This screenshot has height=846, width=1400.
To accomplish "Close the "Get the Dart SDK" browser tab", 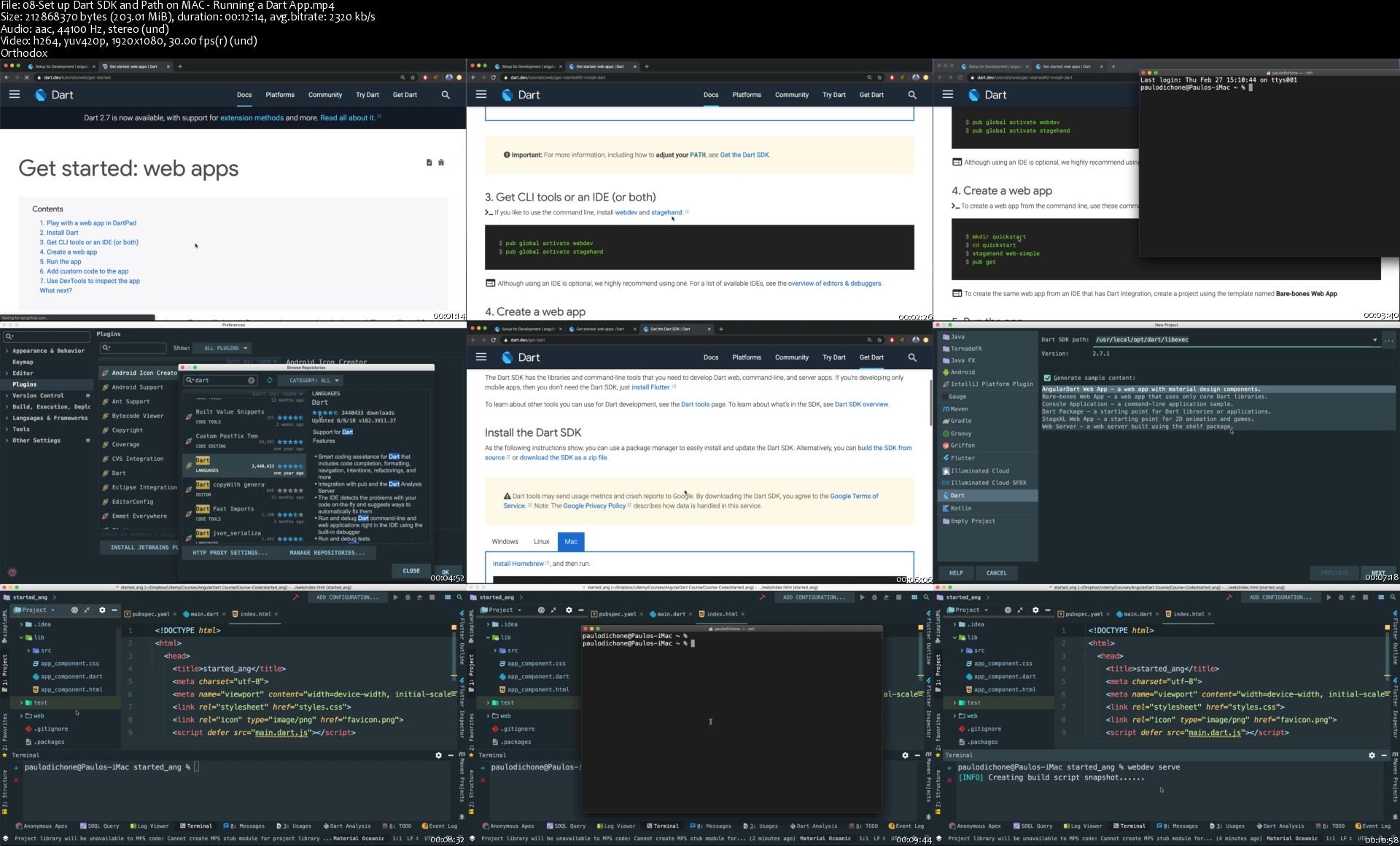I will (709, 329).
